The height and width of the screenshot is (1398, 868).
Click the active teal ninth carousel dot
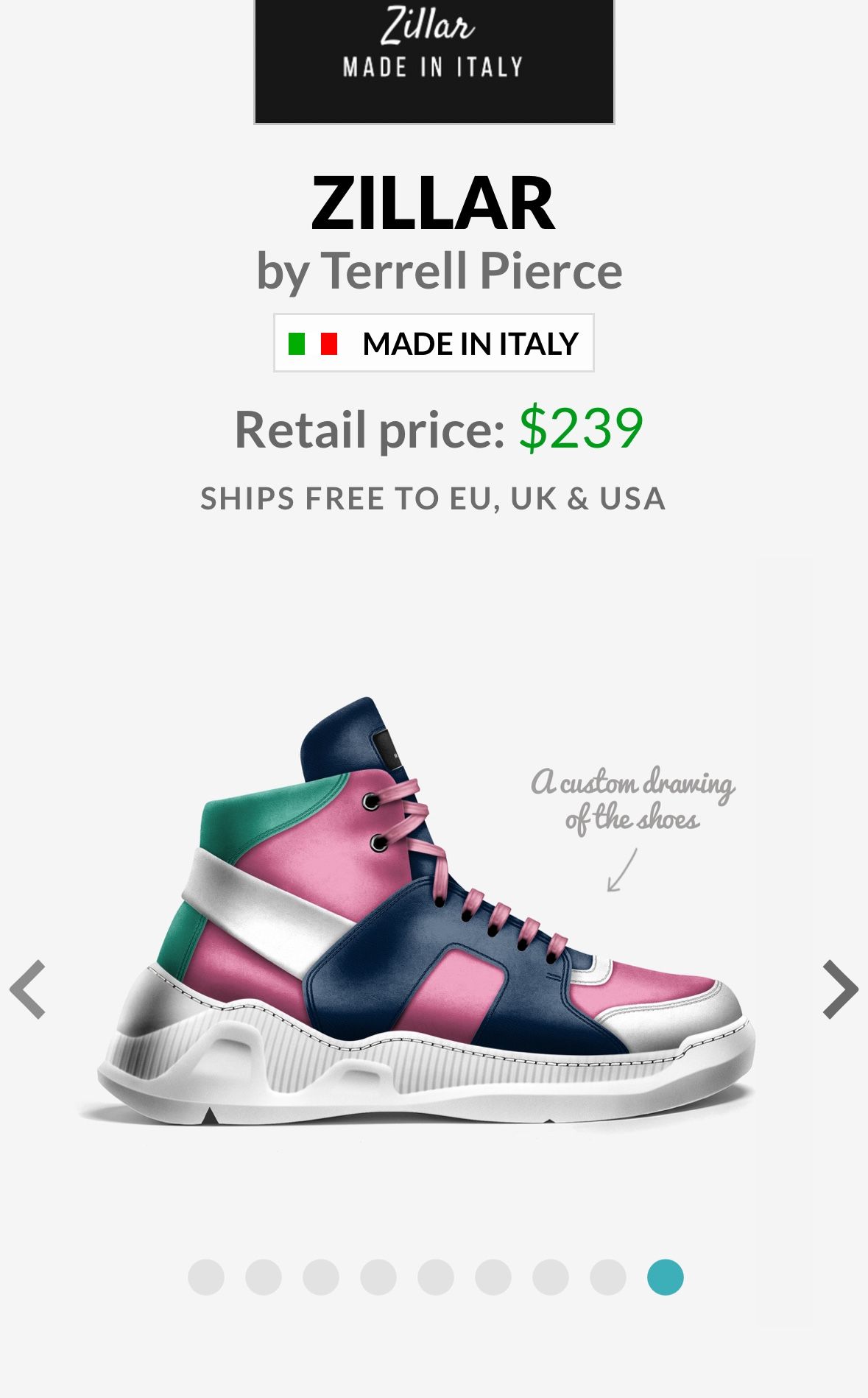pyautogui.click(x=666, y=1277)
